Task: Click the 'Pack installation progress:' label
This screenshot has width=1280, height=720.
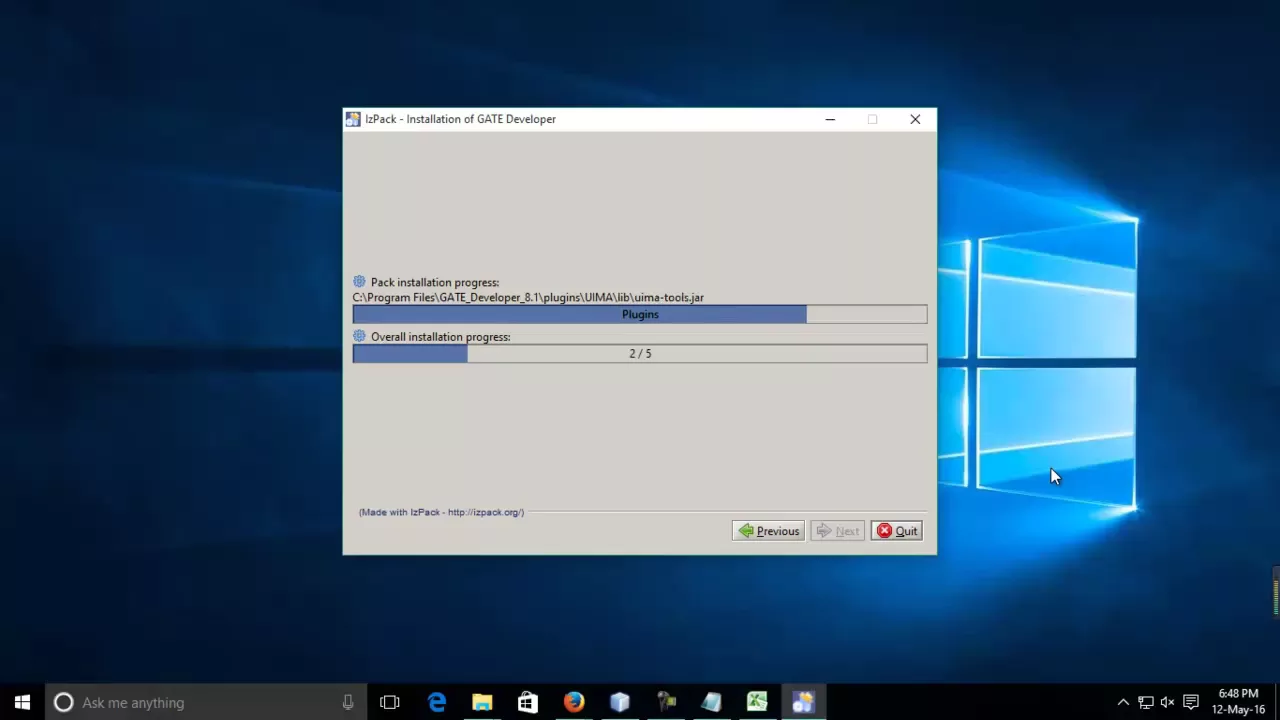Action: (435, 283)
